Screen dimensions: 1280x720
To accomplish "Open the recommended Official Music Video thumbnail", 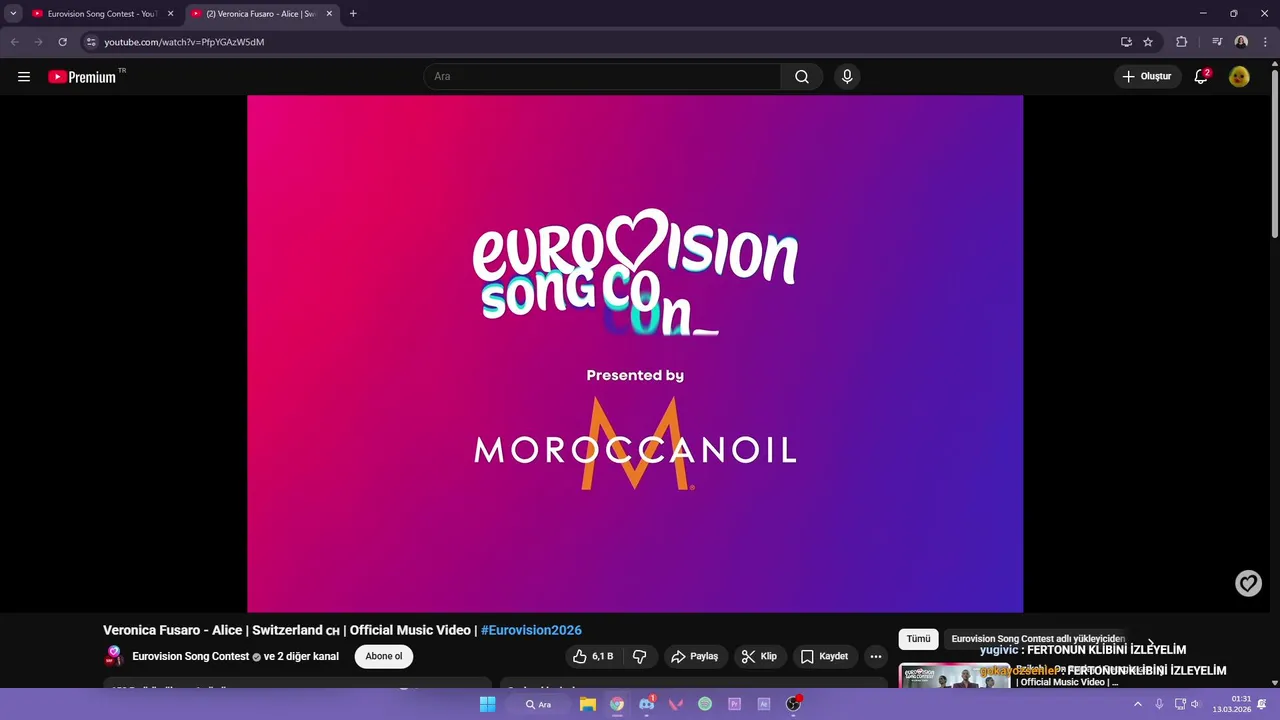I will point(955,676).
